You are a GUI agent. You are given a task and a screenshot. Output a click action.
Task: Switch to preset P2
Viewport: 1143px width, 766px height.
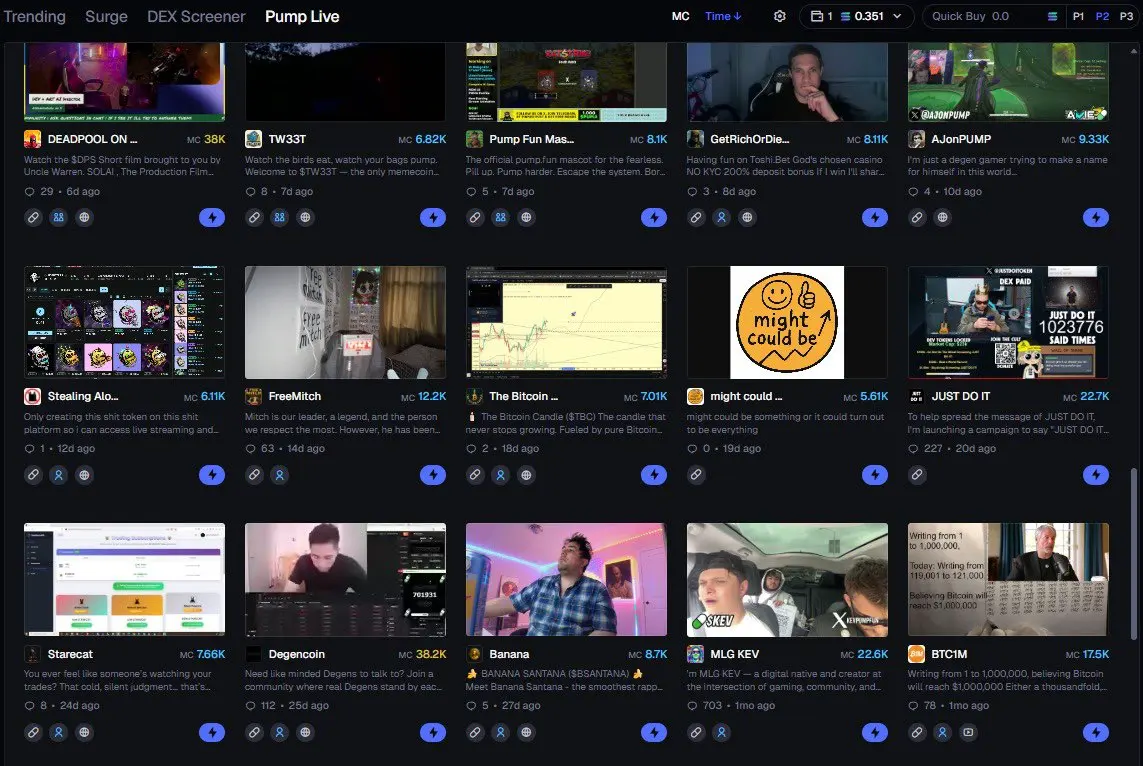click(1102, 16)
